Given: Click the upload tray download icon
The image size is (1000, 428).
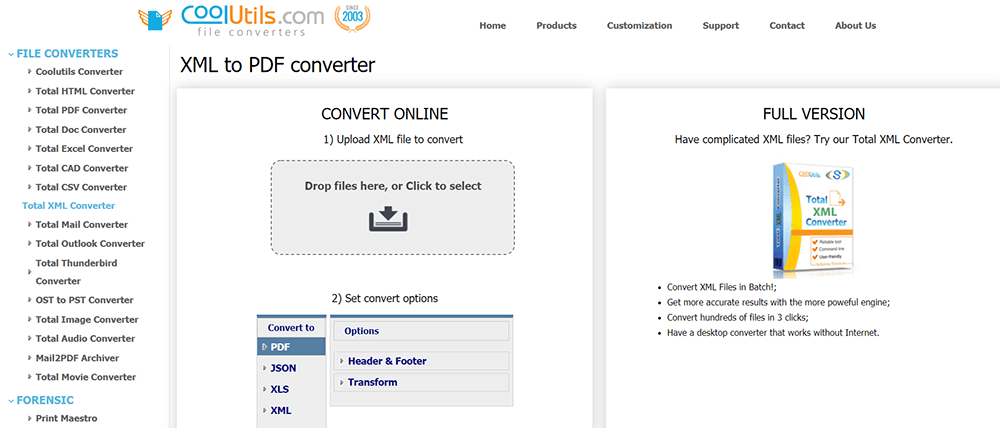Looking at the screenshot, I should pos(392,219).
